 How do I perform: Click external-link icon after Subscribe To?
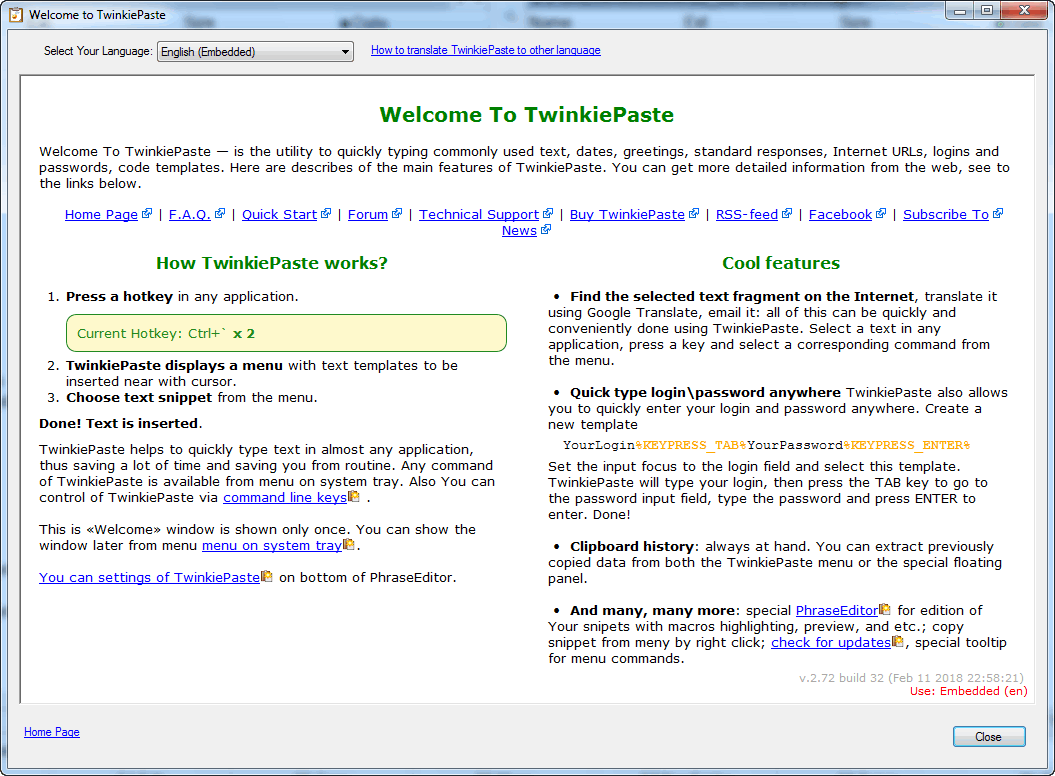pos(998,213)
